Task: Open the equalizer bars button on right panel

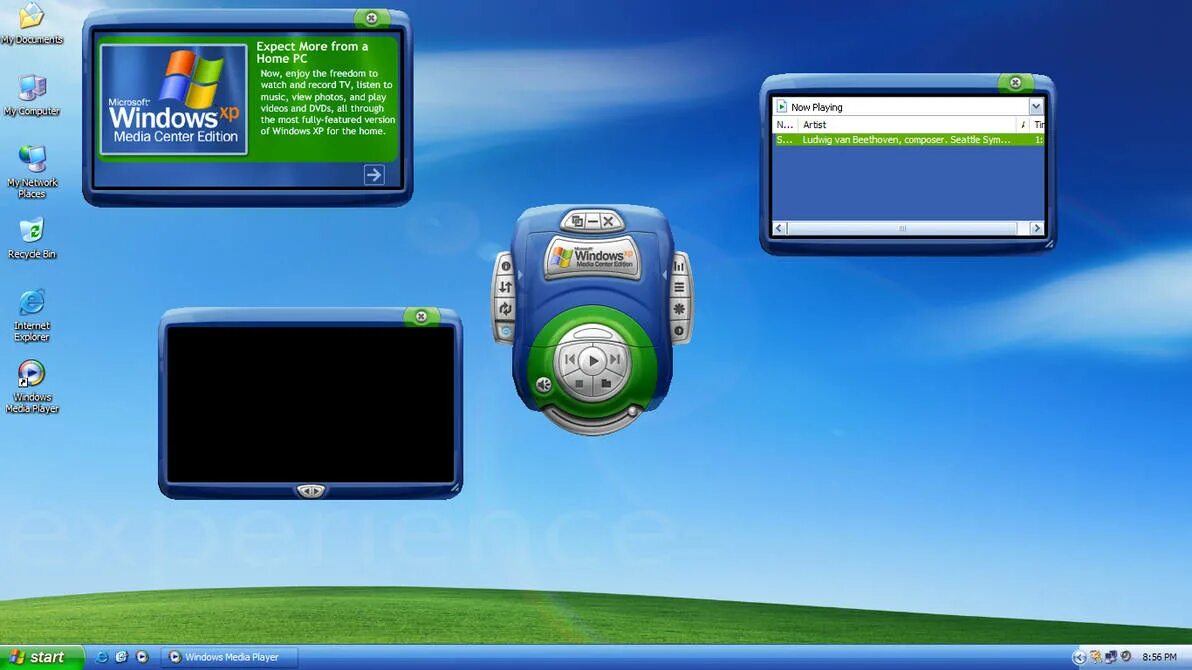Action: coord(679,265)
